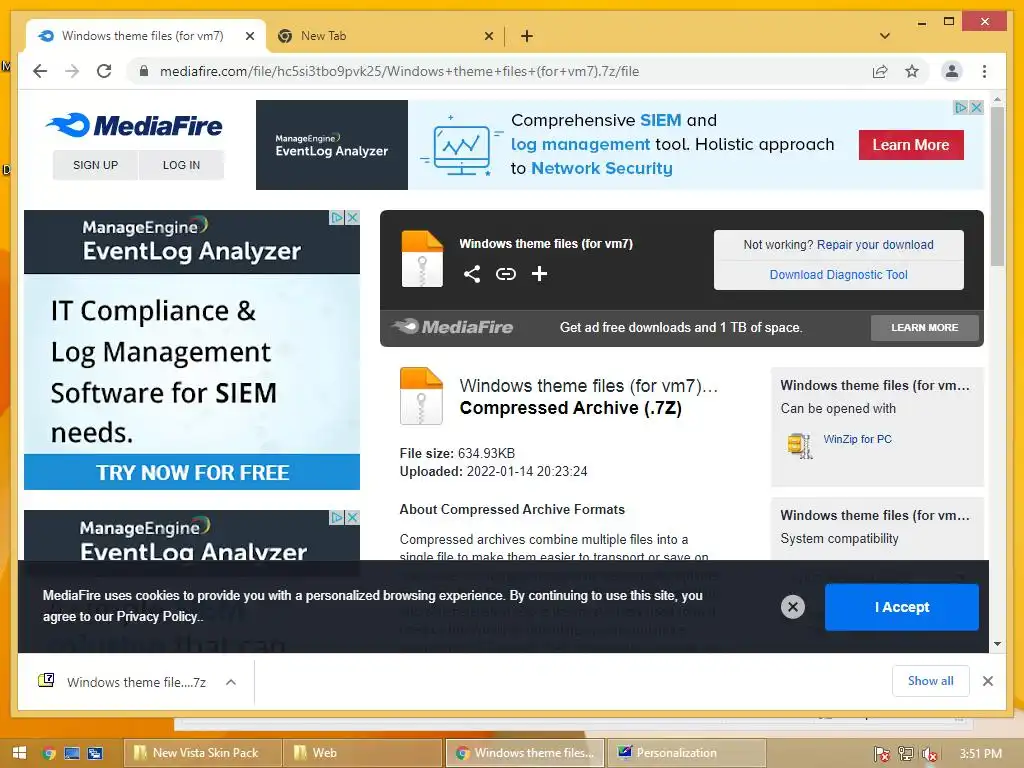Open the Repair your download link

tap(875, 245)
